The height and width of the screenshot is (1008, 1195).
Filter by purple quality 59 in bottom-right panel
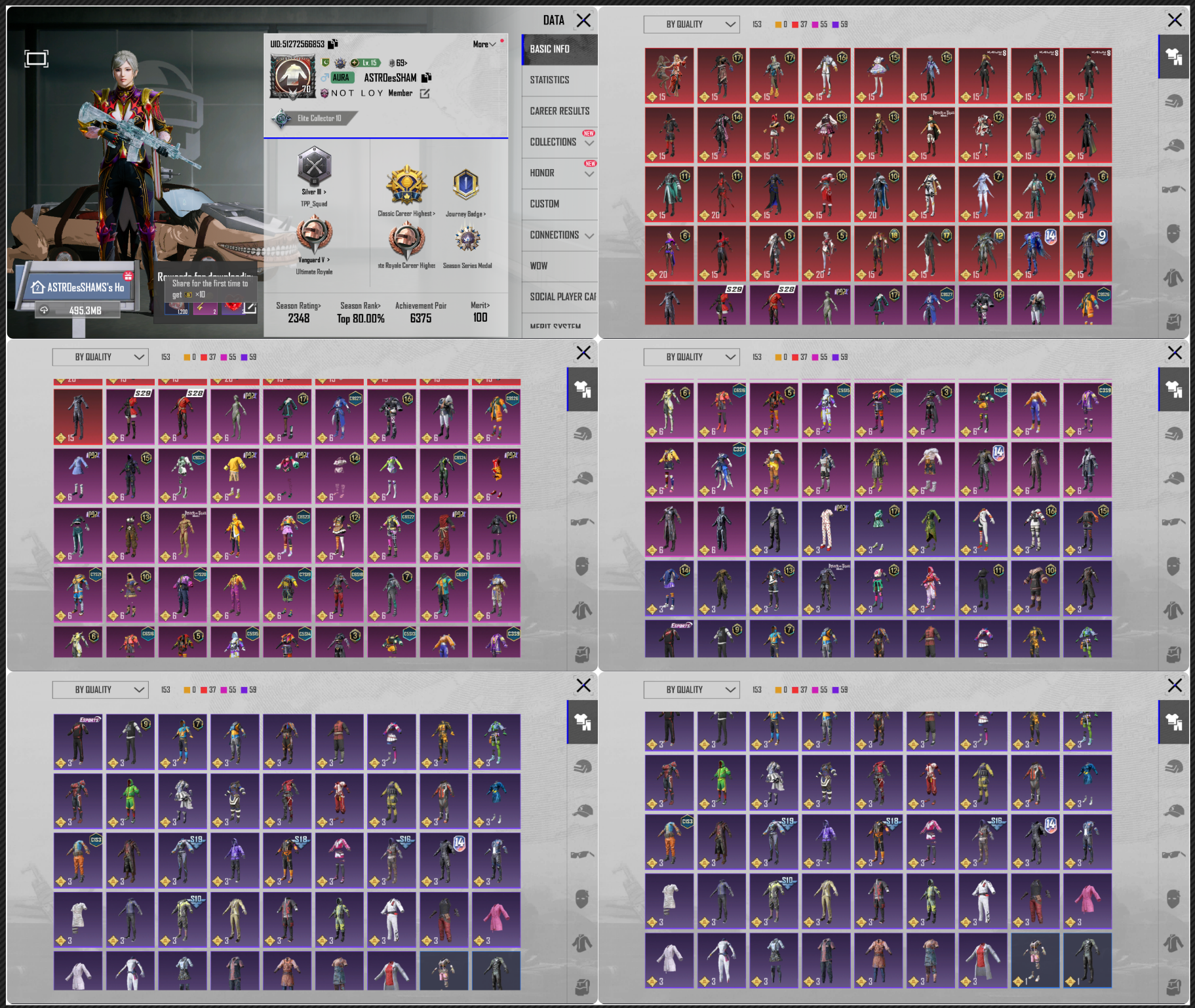click(840, 690)
